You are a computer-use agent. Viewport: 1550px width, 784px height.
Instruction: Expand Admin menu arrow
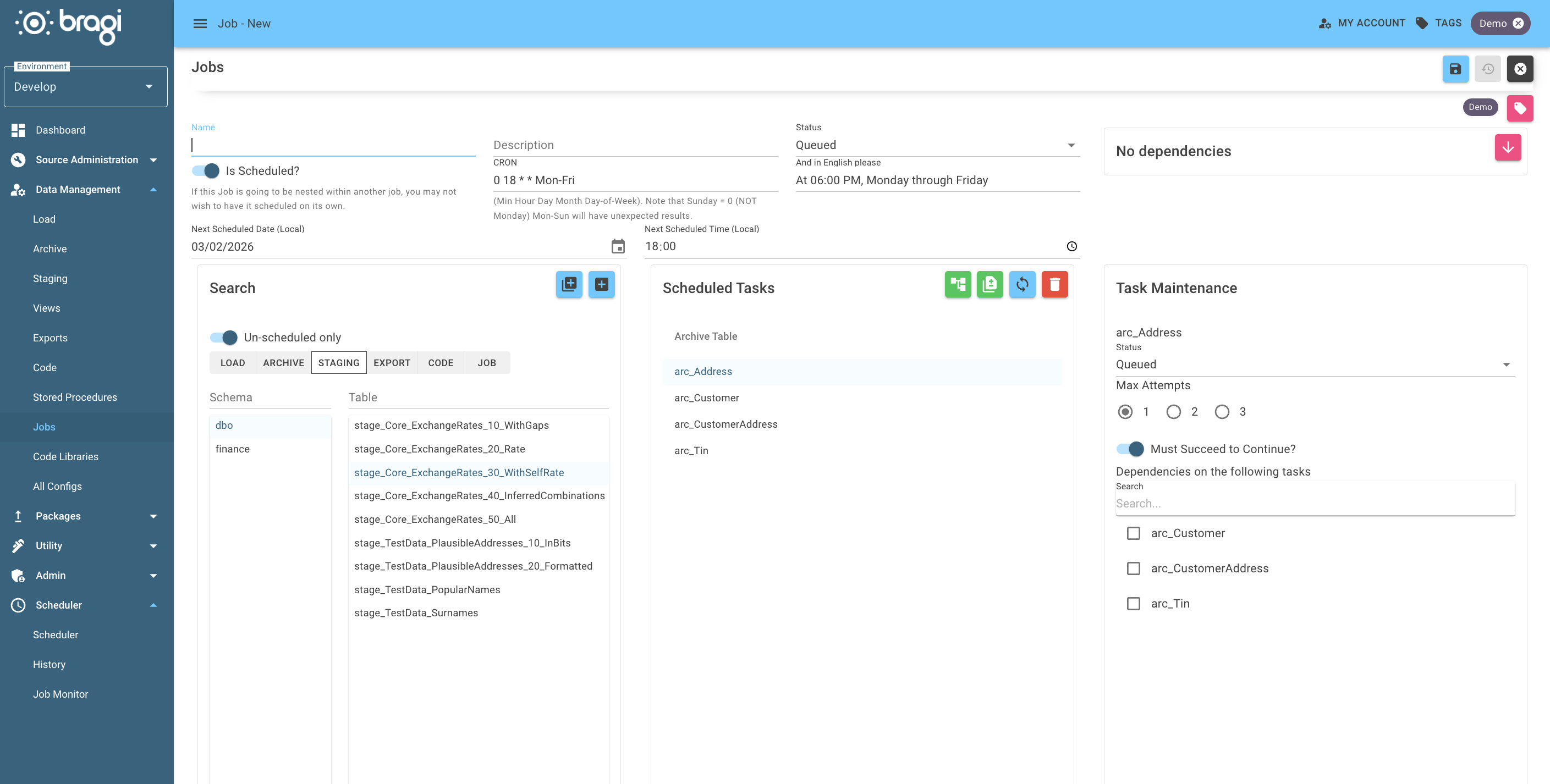point(153,576)
